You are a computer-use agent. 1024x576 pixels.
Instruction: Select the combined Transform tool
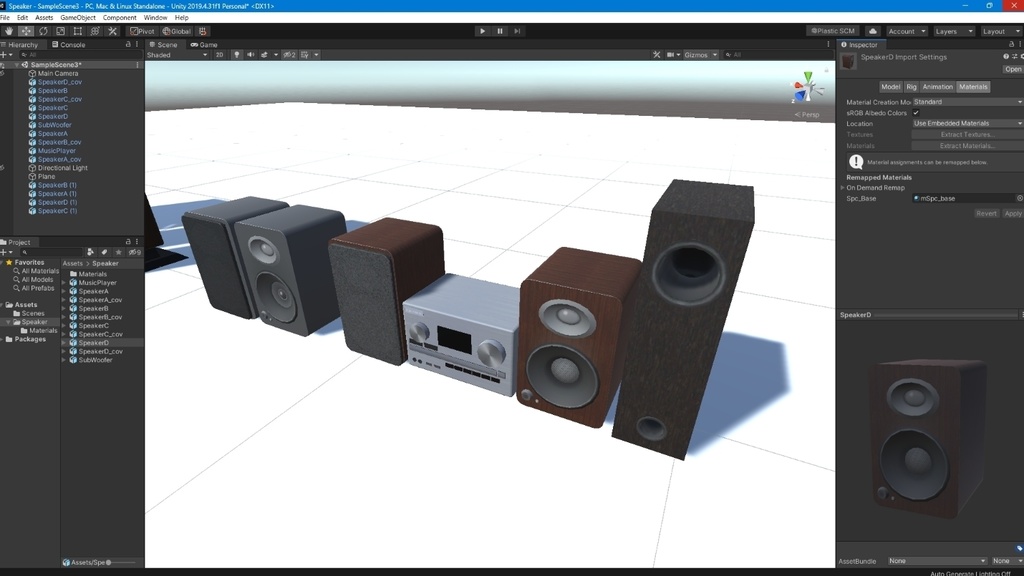[x=95, y=31]
